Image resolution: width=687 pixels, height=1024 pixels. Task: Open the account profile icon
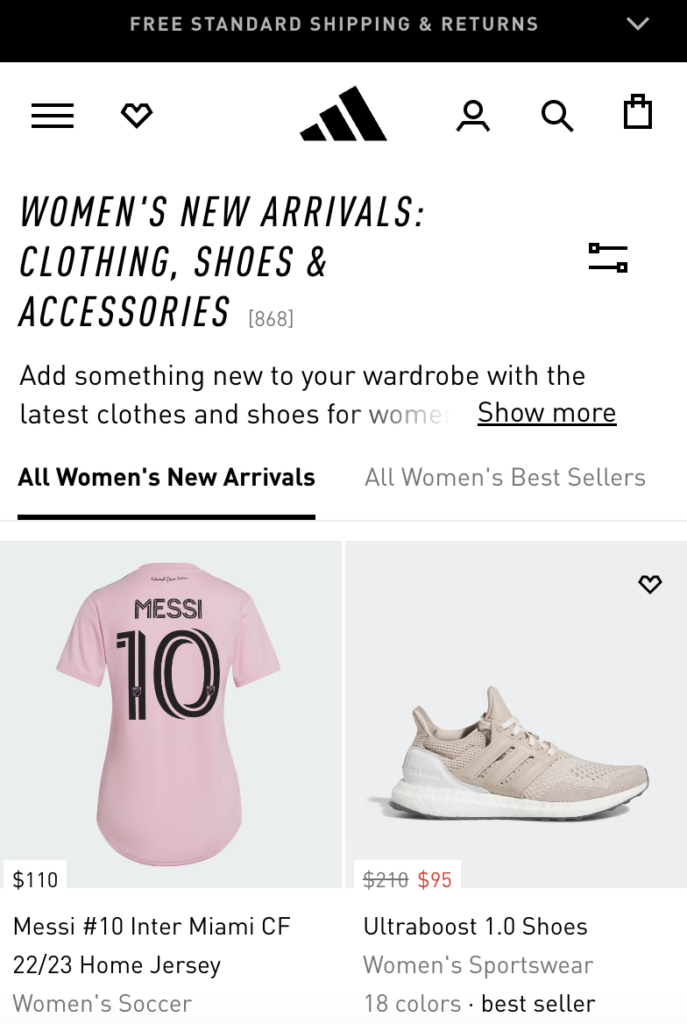(472, 116)
